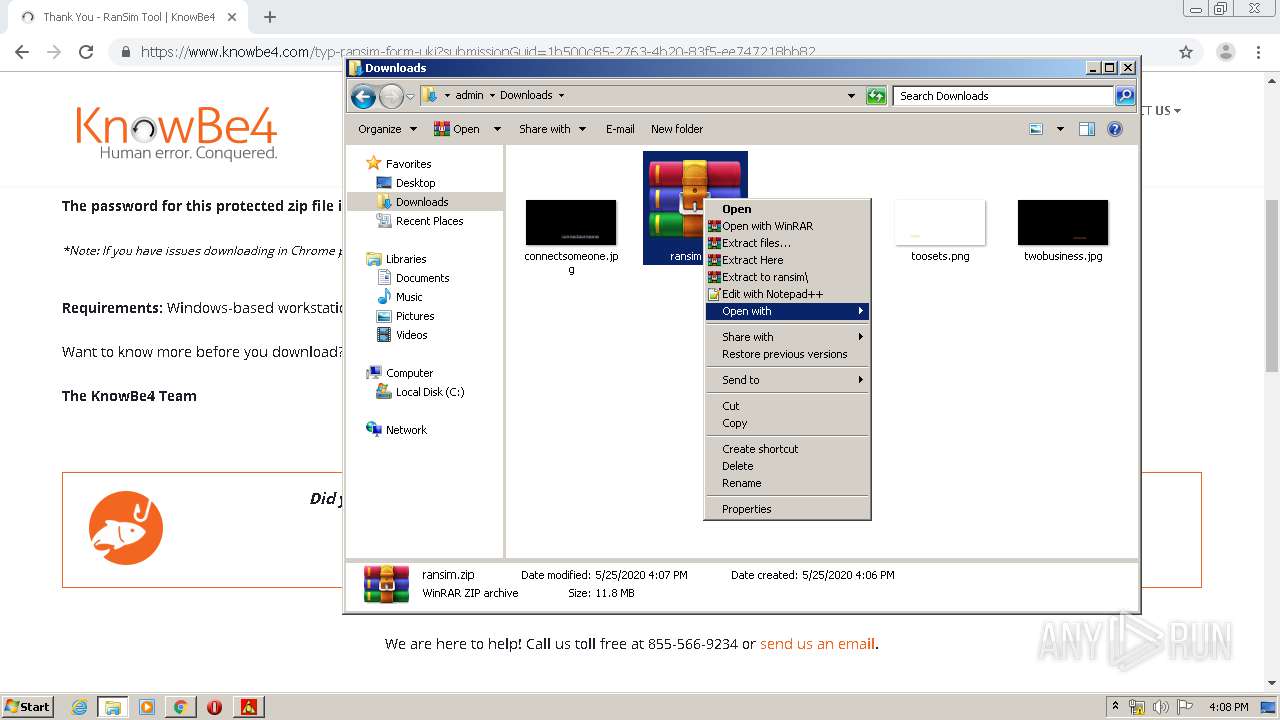The height and width of the screenshot is (720, 1280).
Task: Bookmark this page star icon
Action: tap(1186, 52)
